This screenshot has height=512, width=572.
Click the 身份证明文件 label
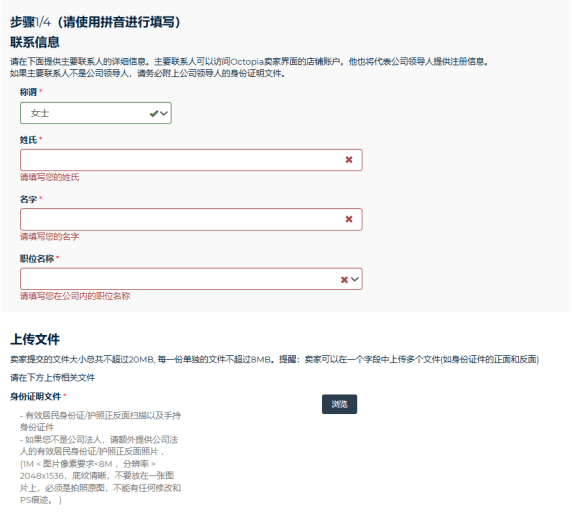pyautogui.click(x=35, y=396)
